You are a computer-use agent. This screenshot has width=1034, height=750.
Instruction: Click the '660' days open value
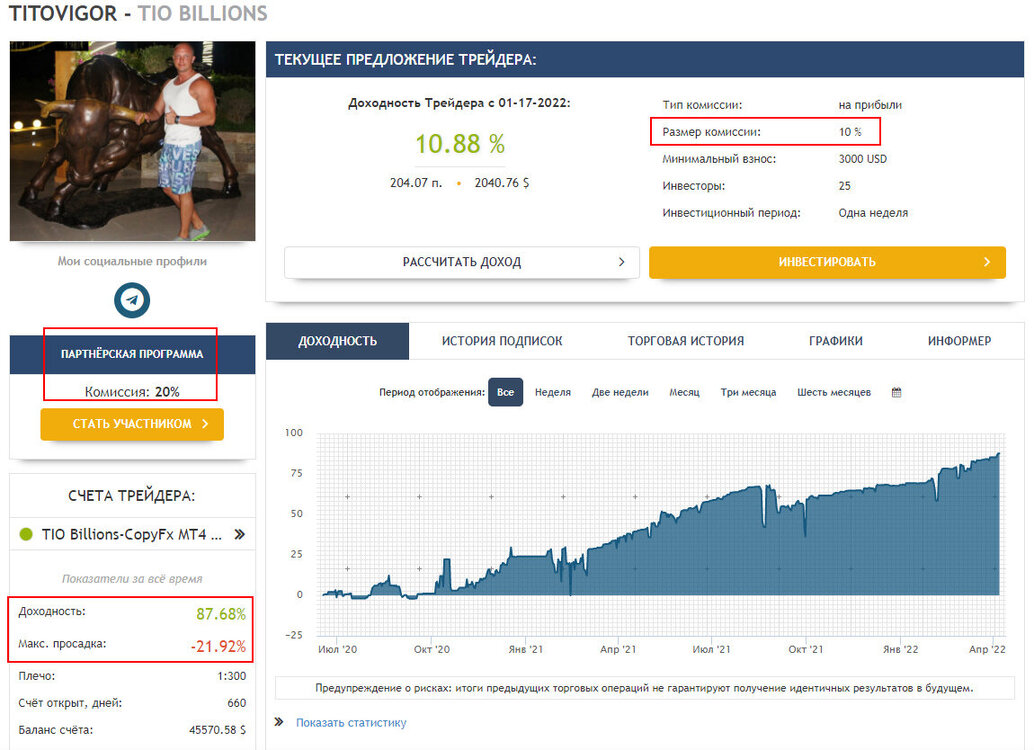[x=237, y=703]
